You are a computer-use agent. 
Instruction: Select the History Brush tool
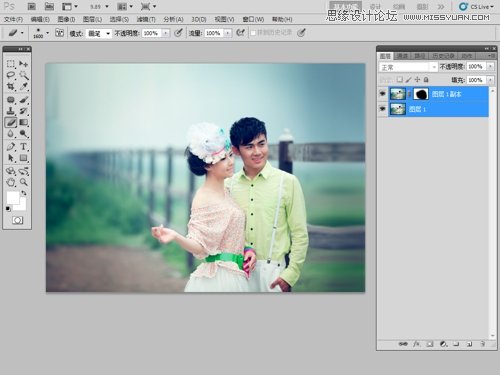tap(23, 111)
